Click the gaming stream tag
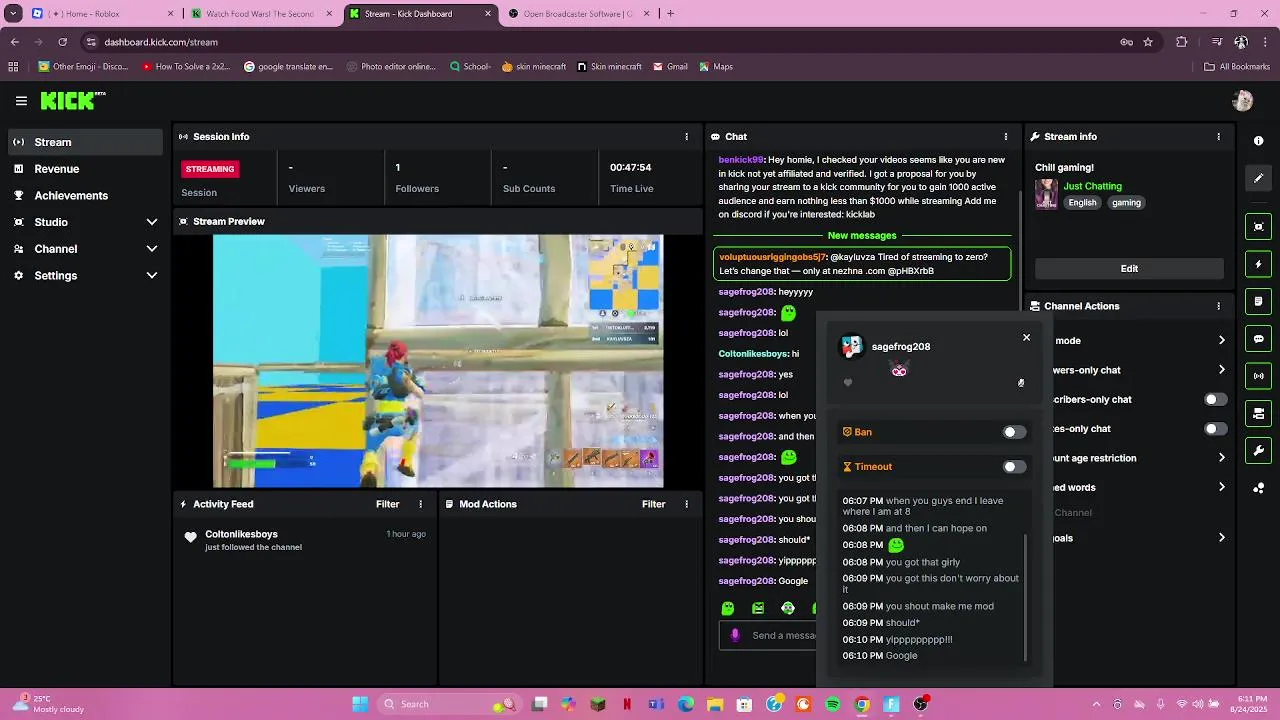 click(1126, 203)
